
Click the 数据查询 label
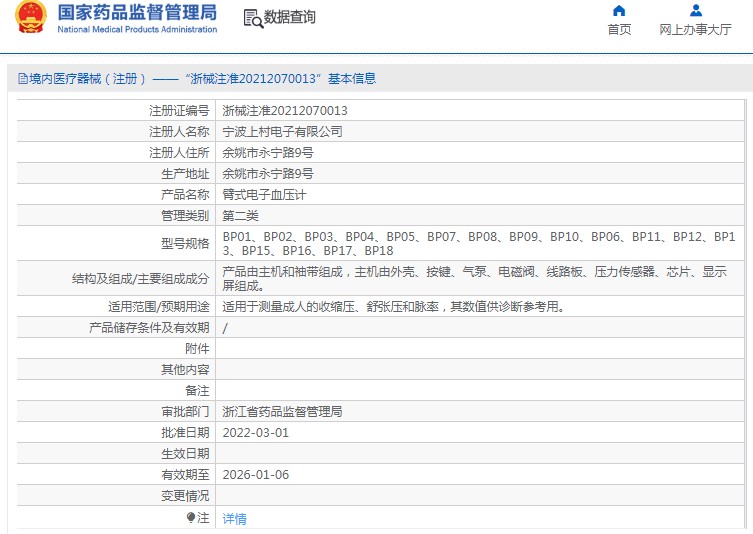click(290, 17)
